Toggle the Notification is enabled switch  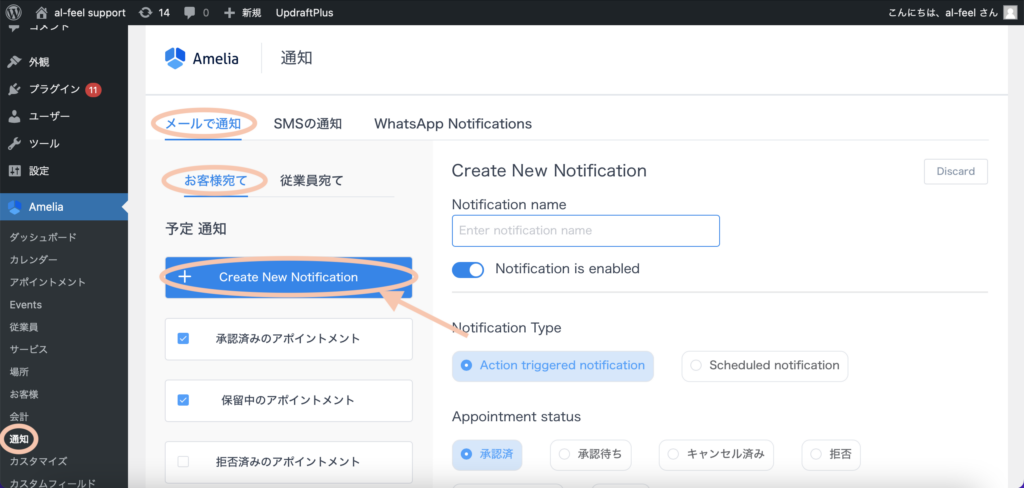pos(468,269)
